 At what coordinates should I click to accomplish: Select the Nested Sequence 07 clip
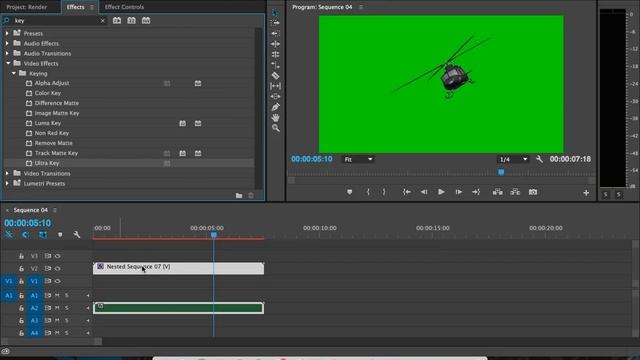tap(178, 268)
